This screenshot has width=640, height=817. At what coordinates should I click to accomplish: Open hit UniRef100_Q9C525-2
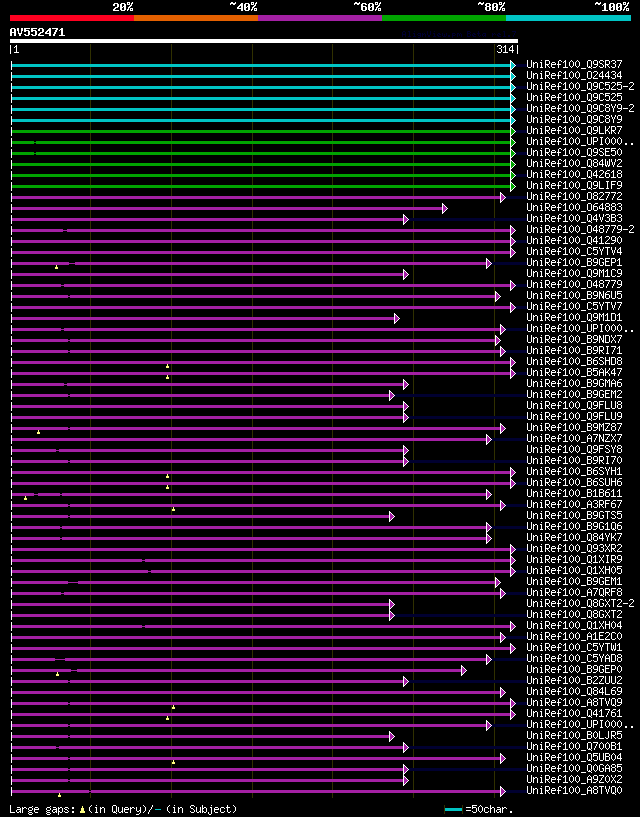580,86
